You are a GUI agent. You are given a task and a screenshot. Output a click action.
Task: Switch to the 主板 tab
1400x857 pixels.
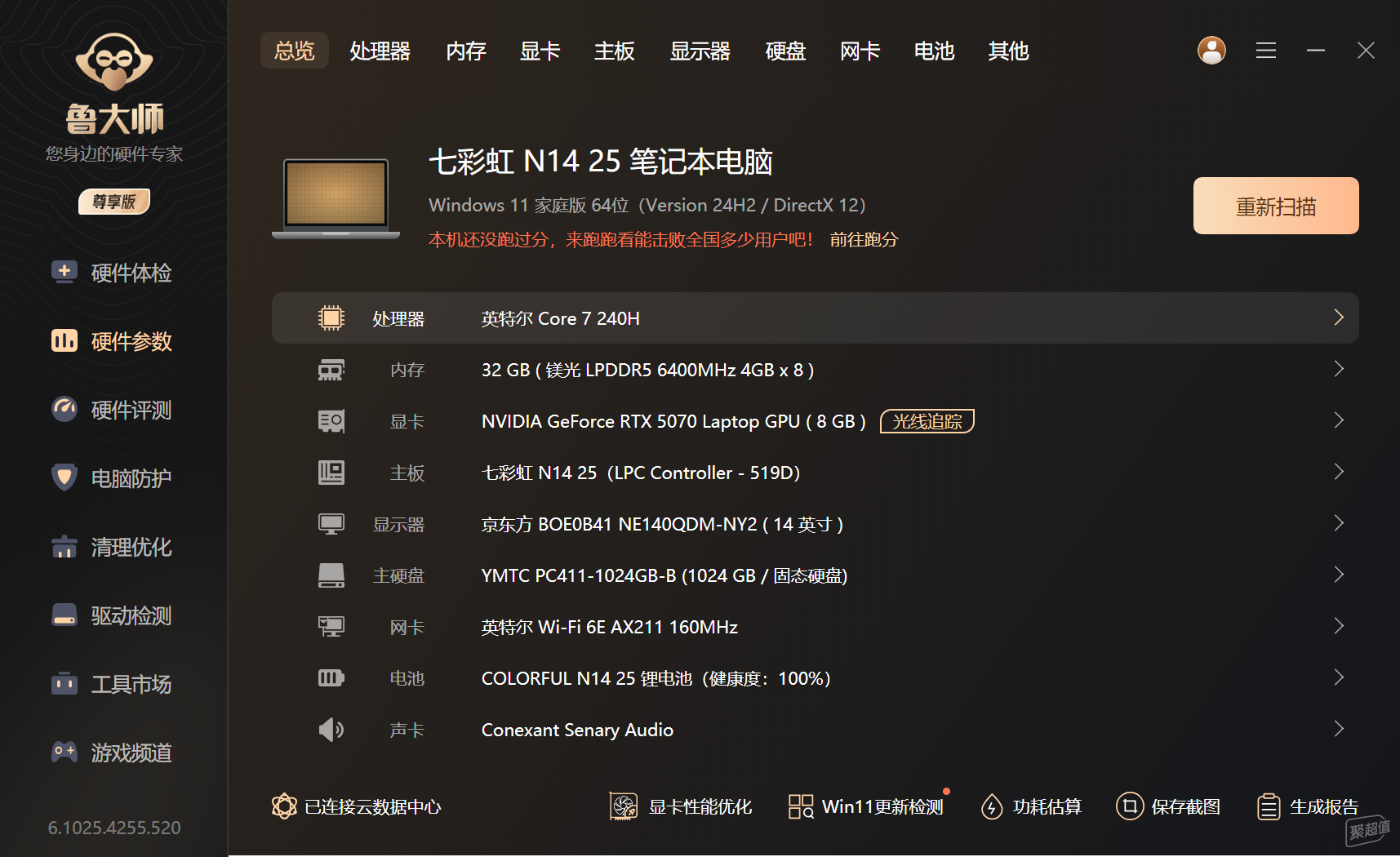pyautogui.click(x=615, y=51)
